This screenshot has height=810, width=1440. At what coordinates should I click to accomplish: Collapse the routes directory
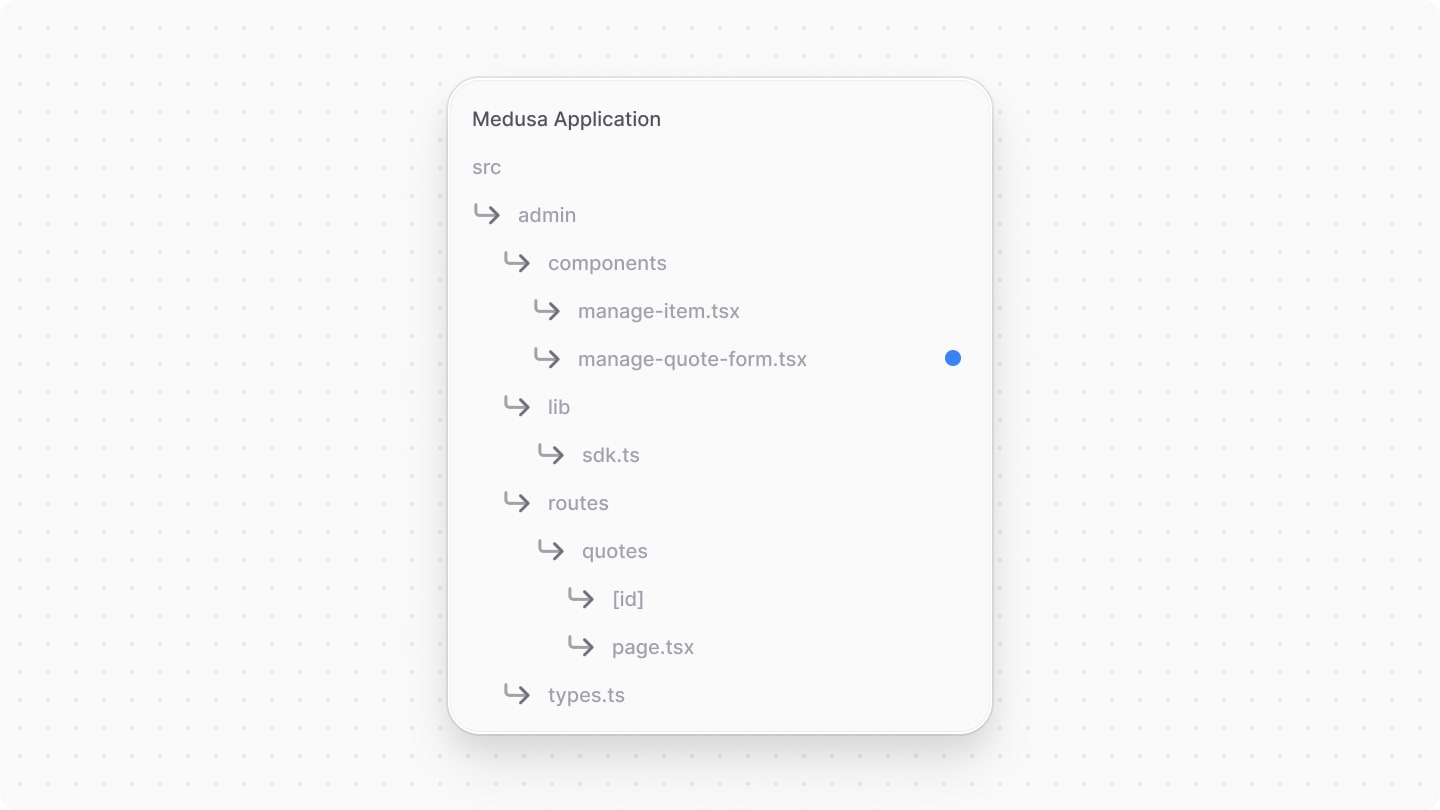(578, 502)
